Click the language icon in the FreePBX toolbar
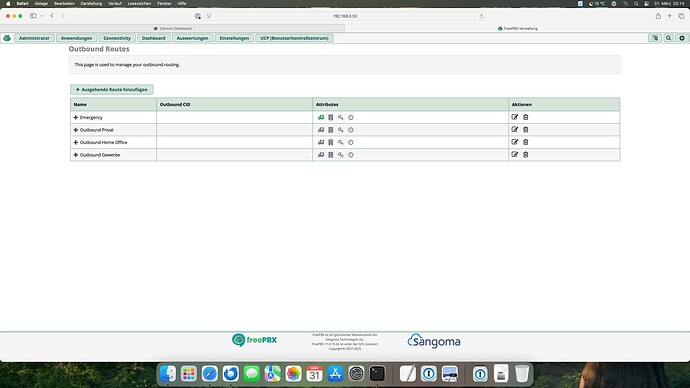 click(655, 38)
